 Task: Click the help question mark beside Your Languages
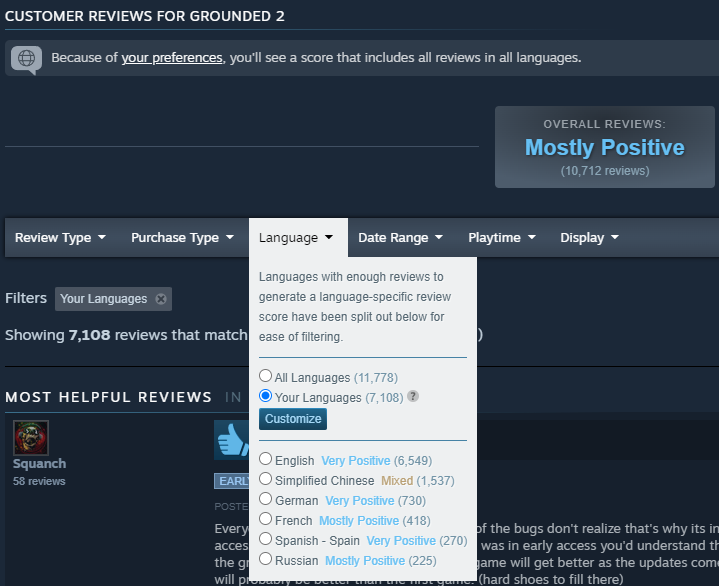click(413, 396)
